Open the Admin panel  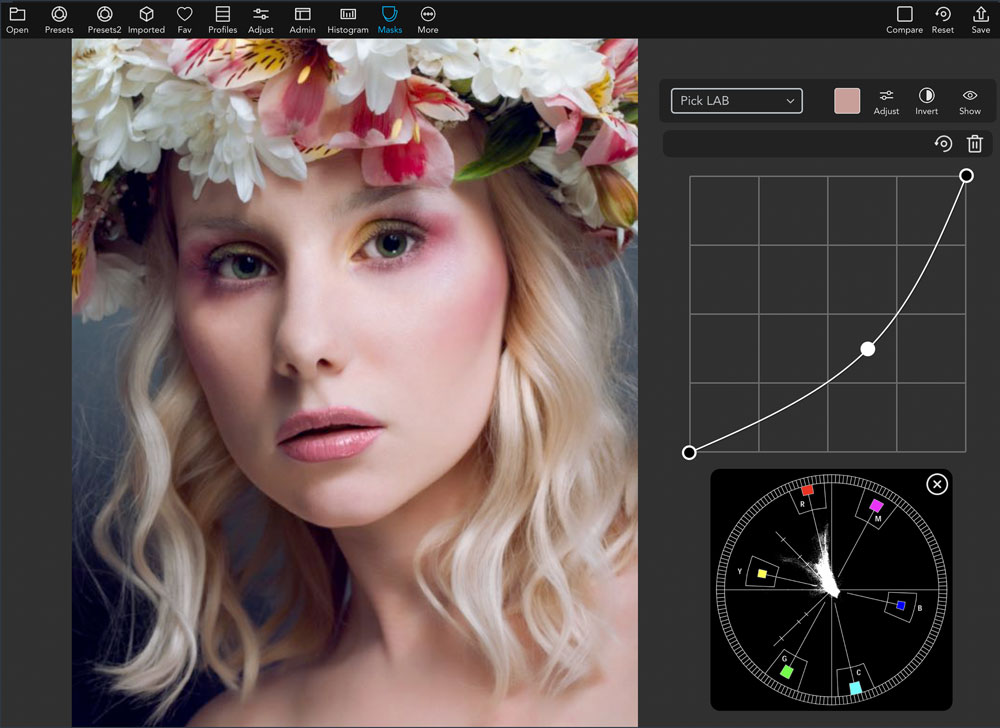(x=302, y=20)
